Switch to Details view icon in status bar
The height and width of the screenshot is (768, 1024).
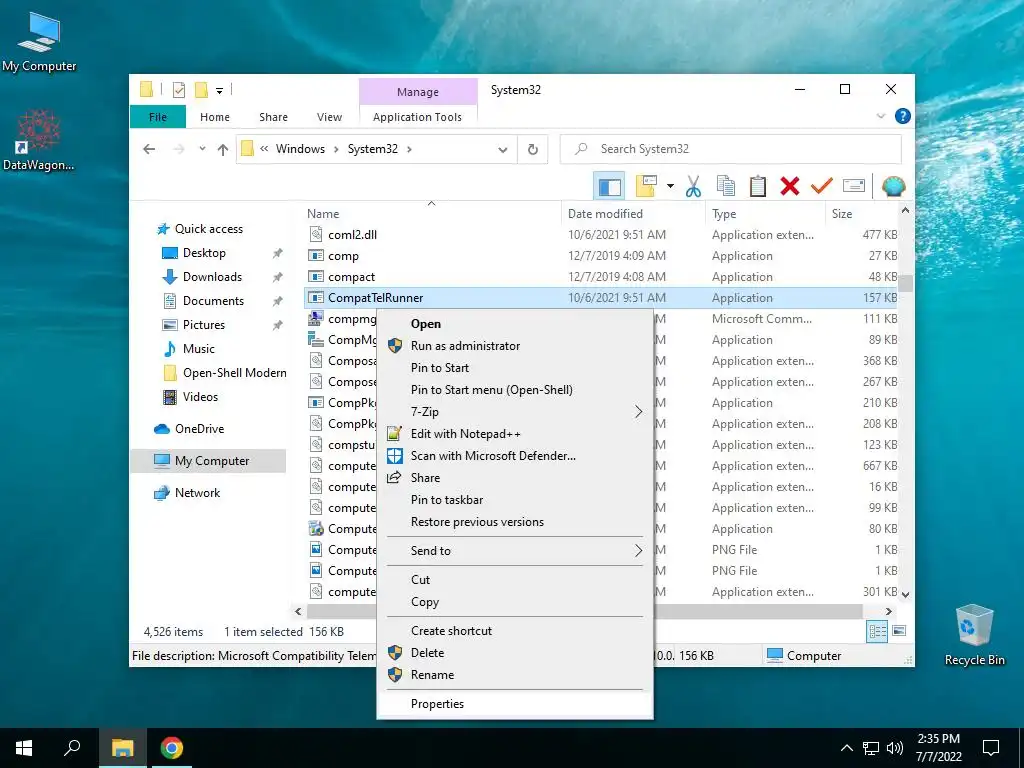(x=877, y=631)
